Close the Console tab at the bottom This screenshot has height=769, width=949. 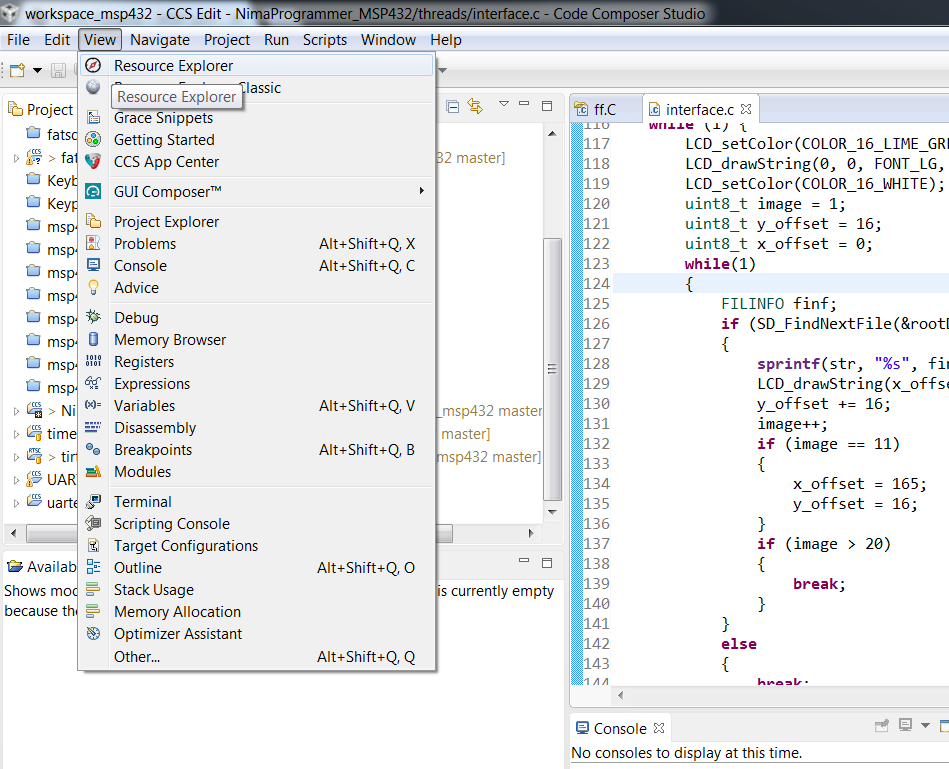pyautogui.click(x=659, y=728)
